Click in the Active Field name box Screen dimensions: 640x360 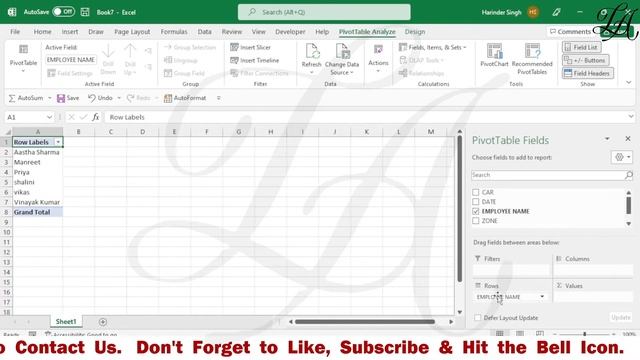(x=71, y=60)
